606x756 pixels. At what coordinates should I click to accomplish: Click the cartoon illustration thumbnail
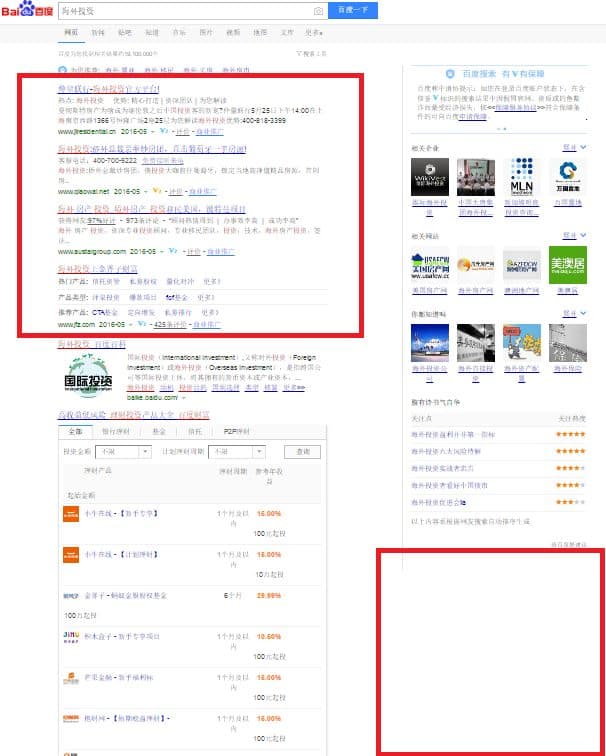[522, 343]
